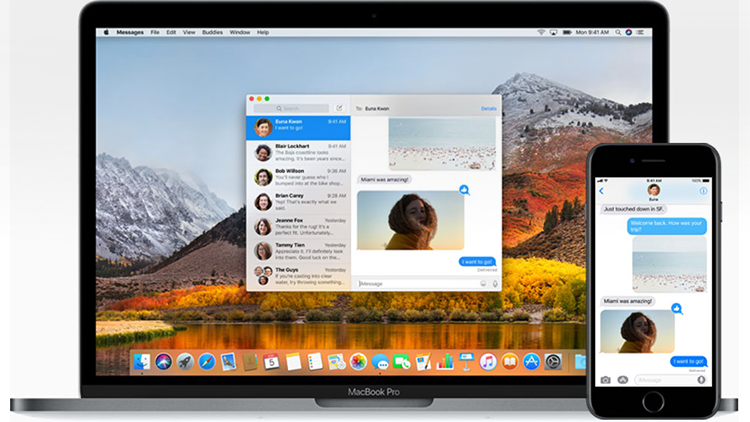The width and height of the screenshot is (750, 422).
Task: Open Pages document icon in Dock
Action: point(423,362)
